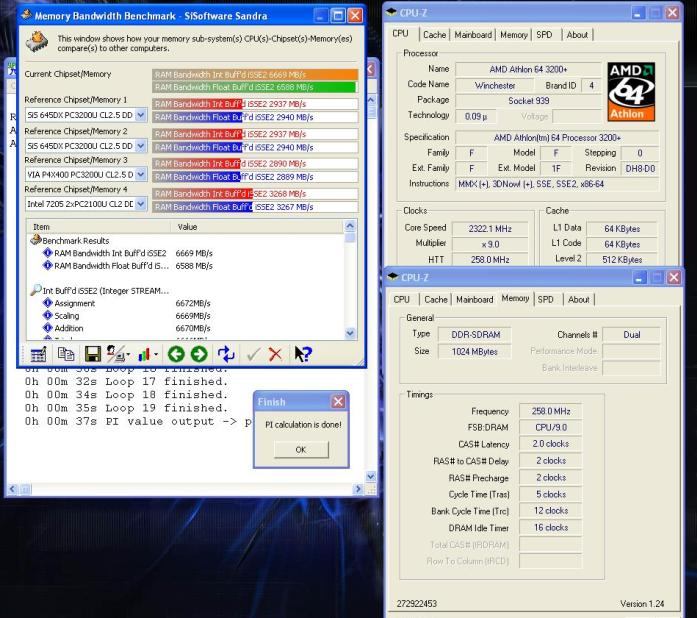Click the lower CPU-Z title bar icon
The width and height of the screenshot is (697, 618).
coord(393,277)
